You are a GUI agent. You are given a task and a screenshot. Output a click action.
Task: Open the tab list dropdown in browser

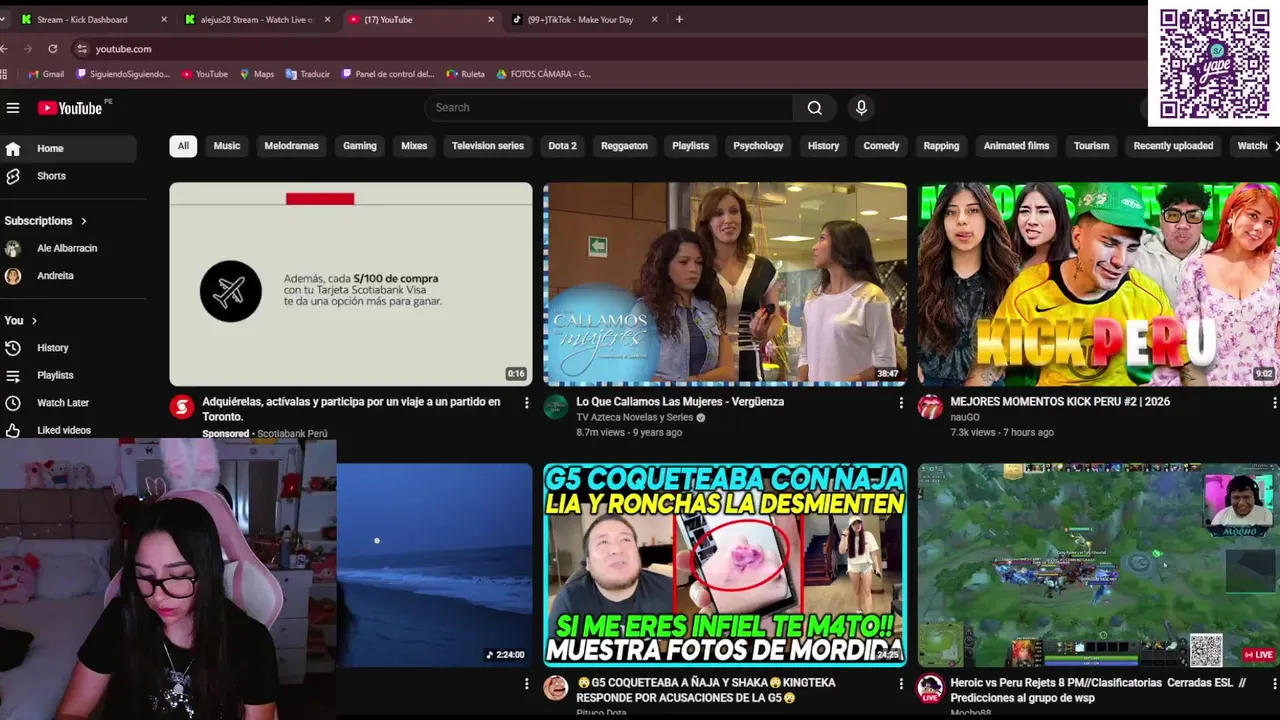[4, 19]
